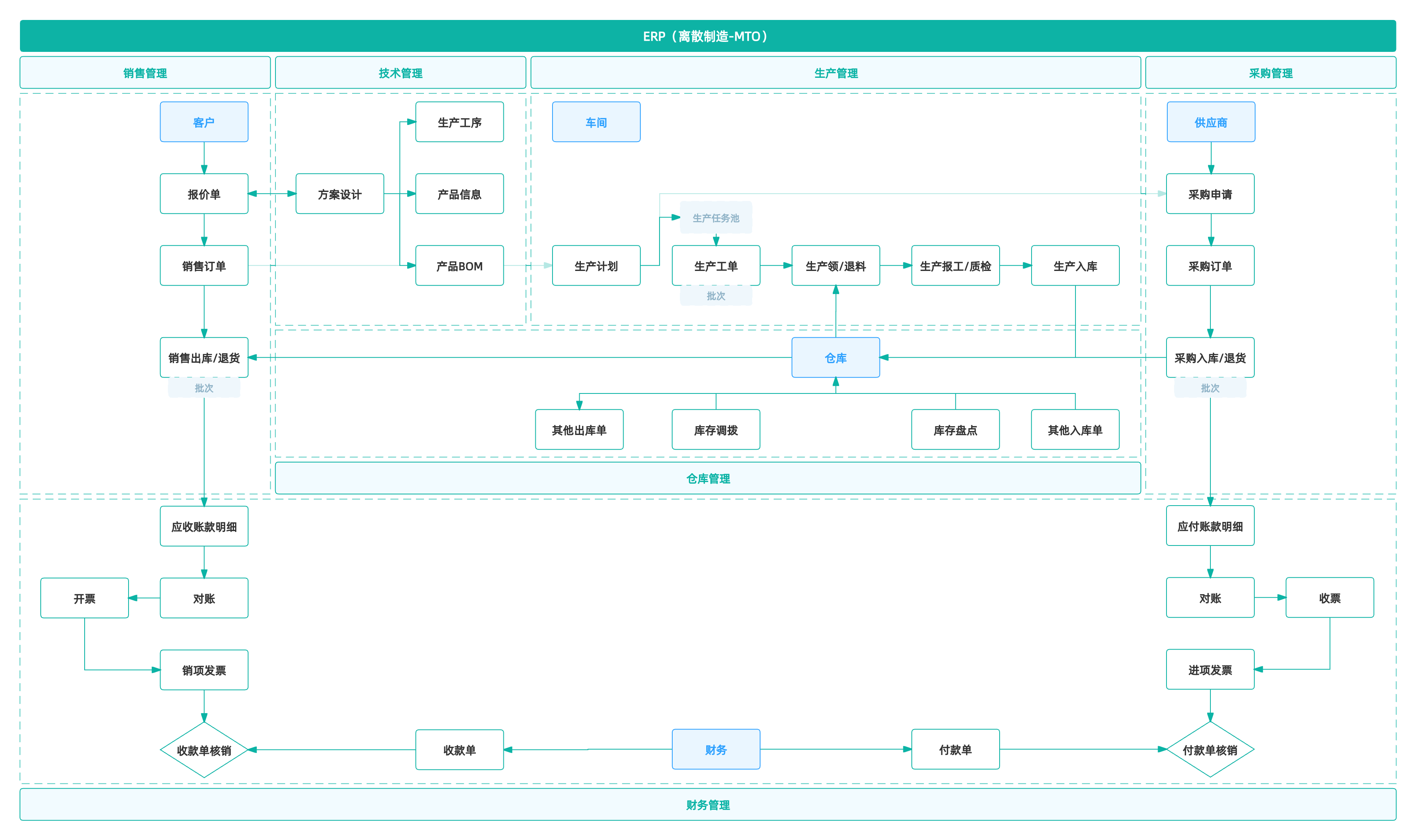Select the 报价单 quotation box

point(204,194)
